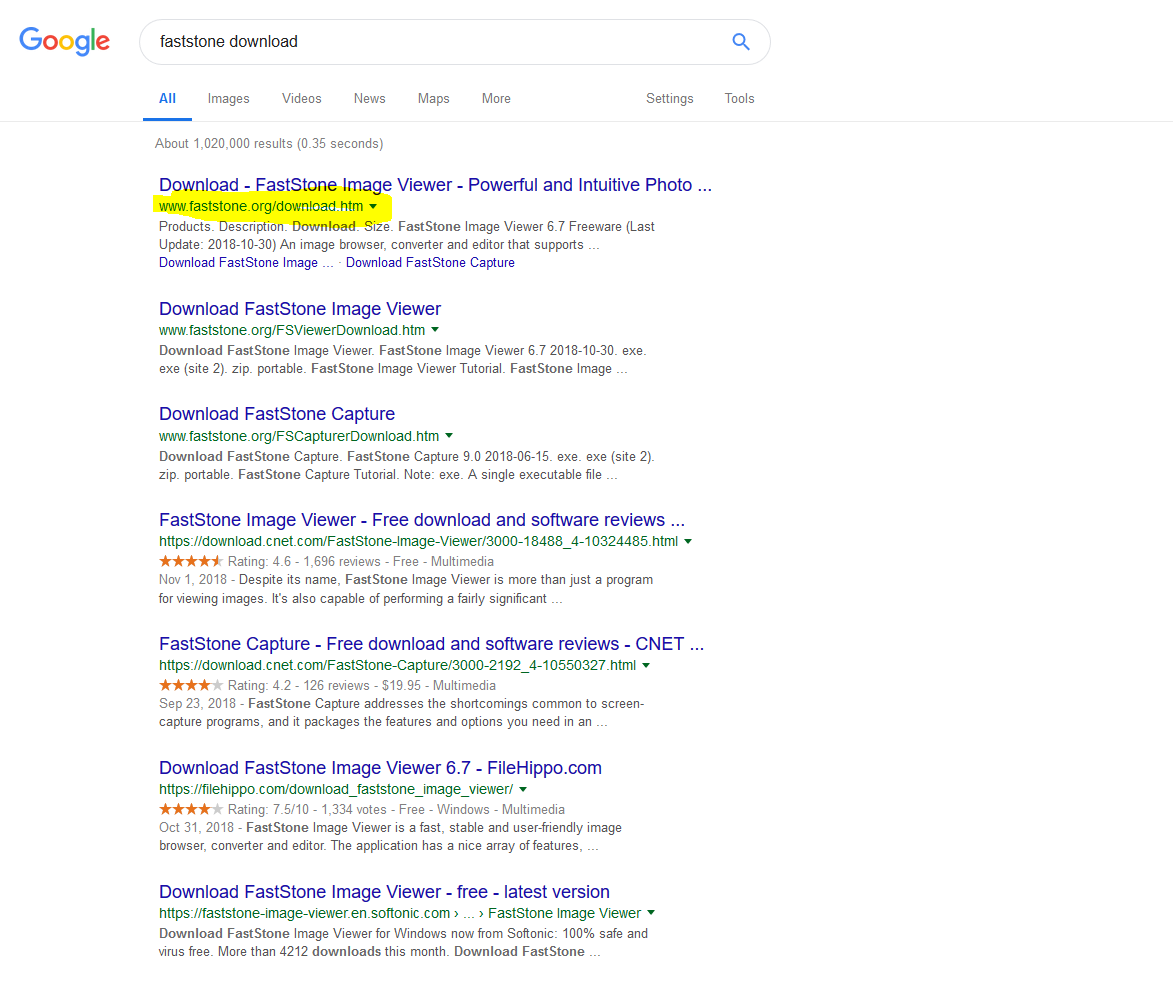Expand dropdown arrow next to FSViewerDownload.htm
This screenshot has width=1173, height=981.
click(435, 330)
